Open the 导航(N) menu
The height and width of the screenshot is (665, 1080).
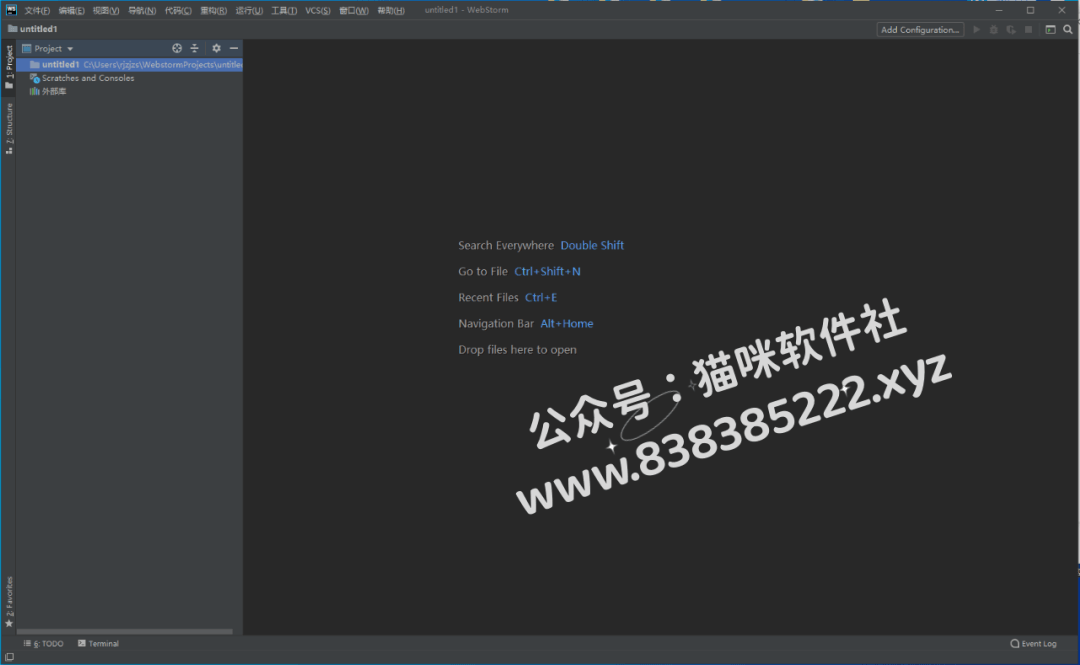click(142, 10)
